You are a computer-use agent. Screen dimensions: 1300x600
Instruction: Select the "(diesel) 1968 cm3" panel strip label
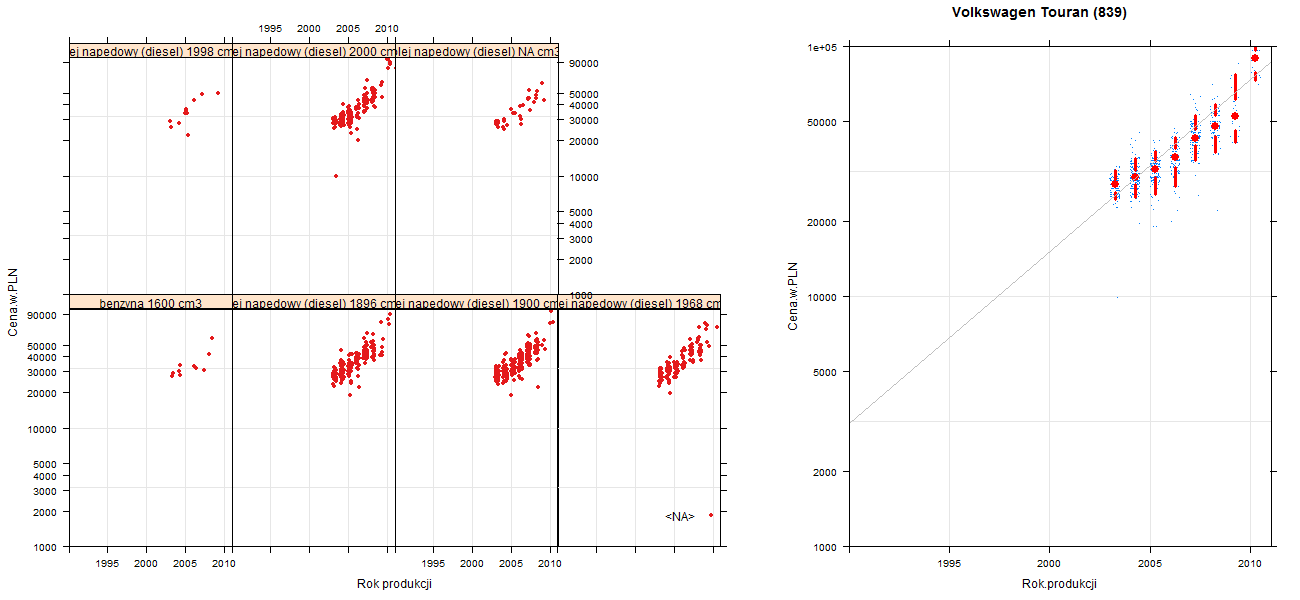pyautogui.click(x=639, y=303)
